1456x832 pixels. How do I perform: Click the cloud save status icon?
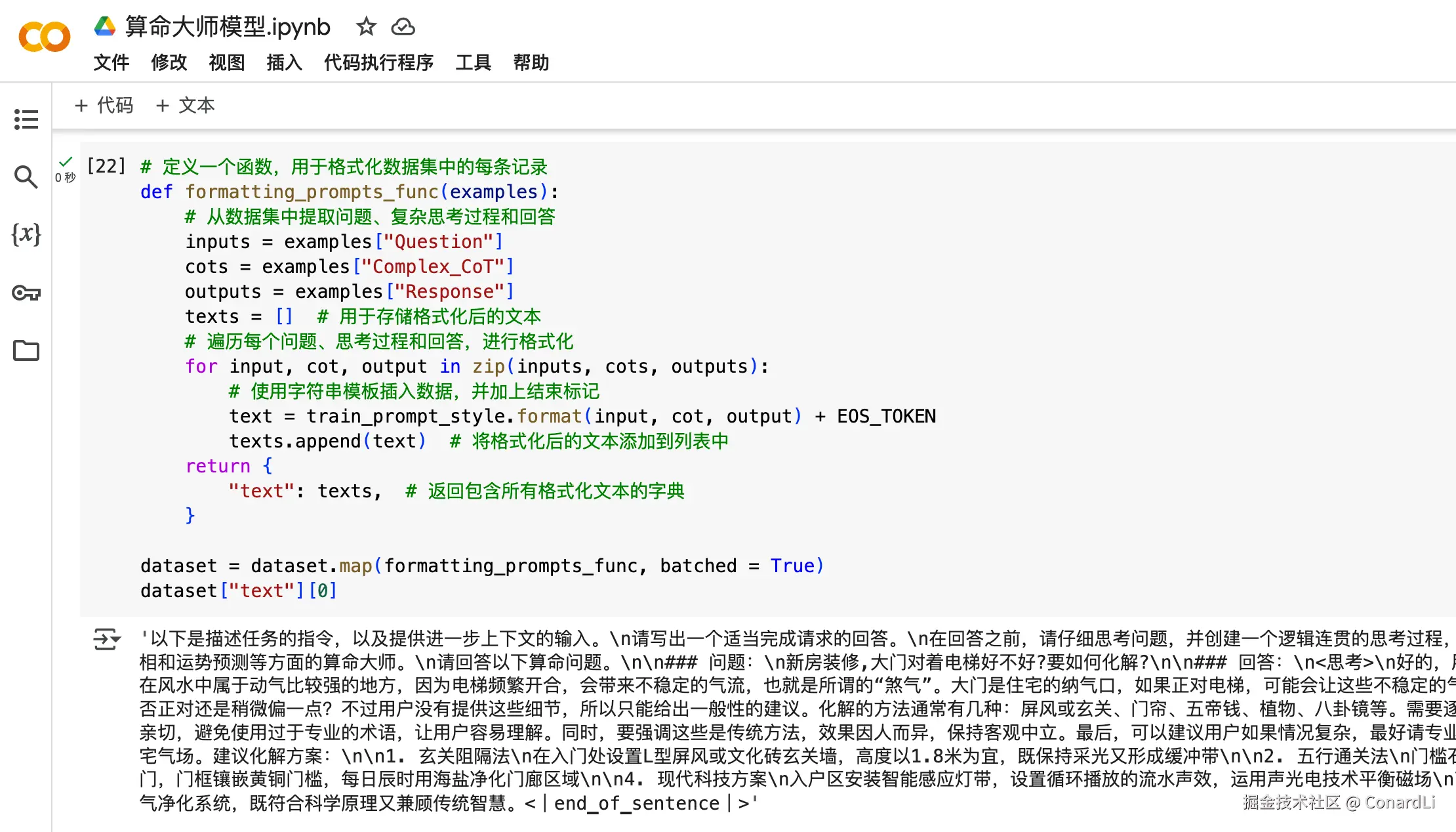click(403, 27)
